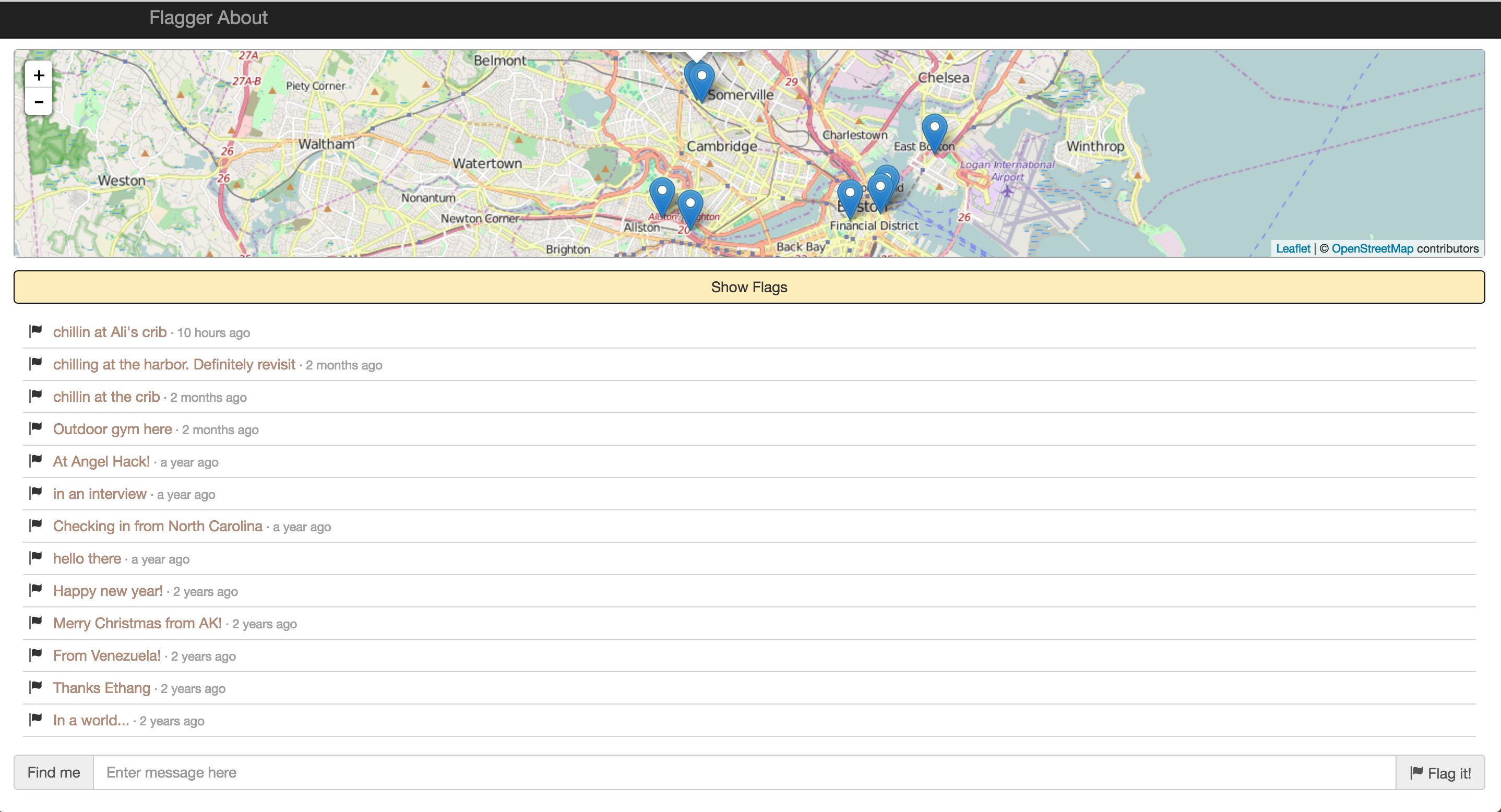Click flag icon beside 'chillin at Ali's crib'

coord(36,331)
